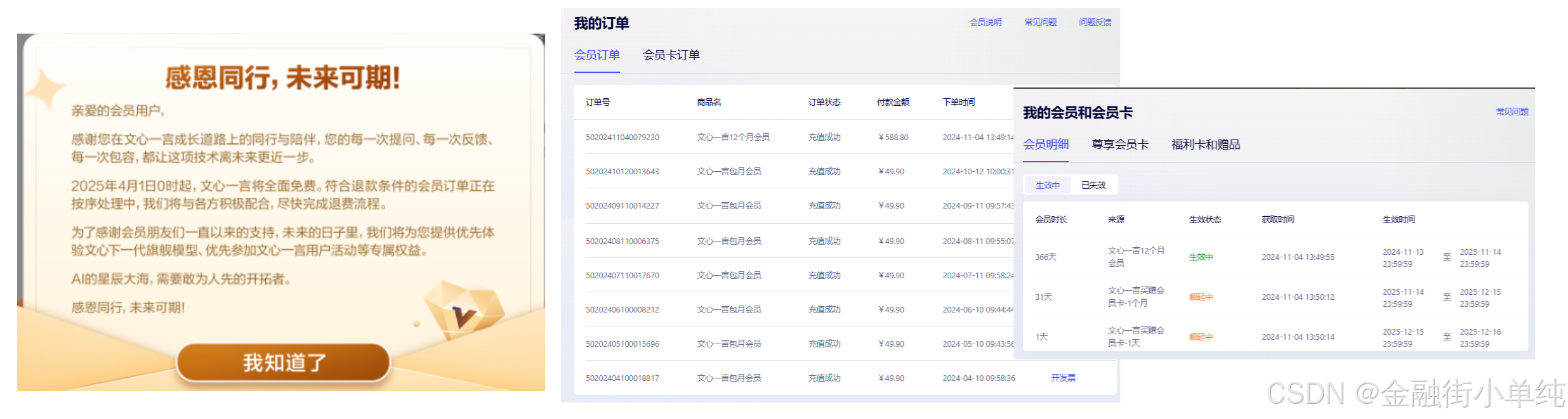Click the 订单号 column header
The image size is (1568, 419).
tap(598, 102)
